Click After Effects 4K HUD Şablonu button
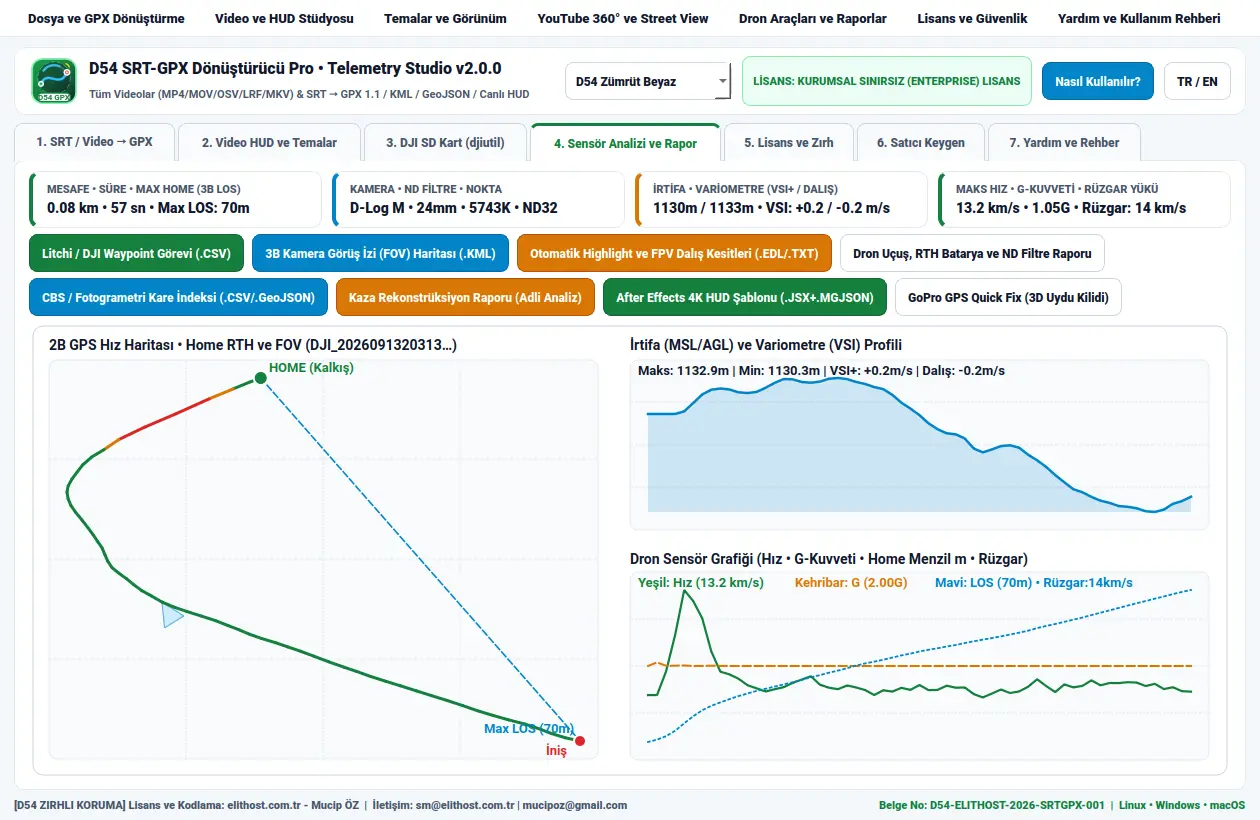This screenshot has width=1260, height=820. pyautogui.click(x=745, y=297)
